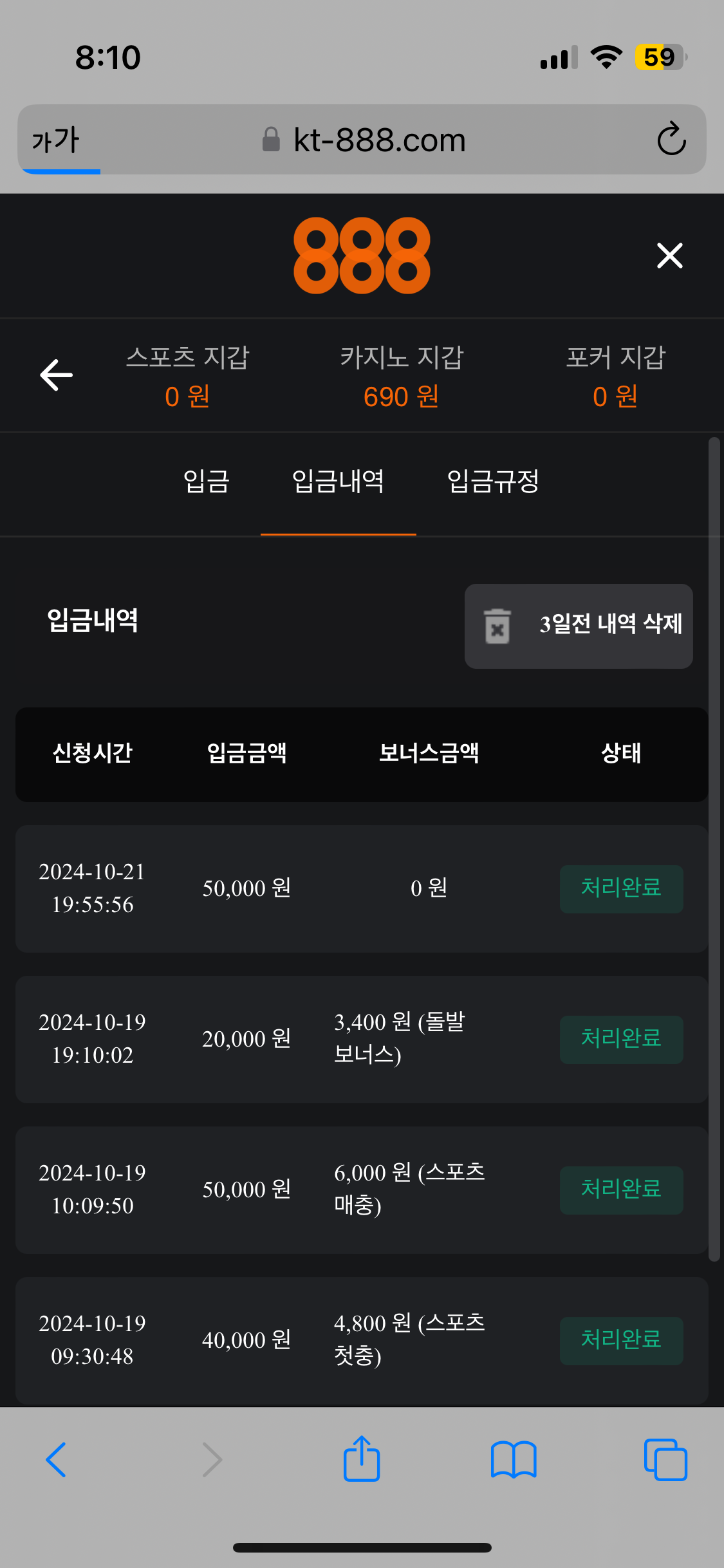Viewport: 724px width, 1568px height.
Task: Reload the page with Safari's refresh icon
Action: tap(671, 139)
